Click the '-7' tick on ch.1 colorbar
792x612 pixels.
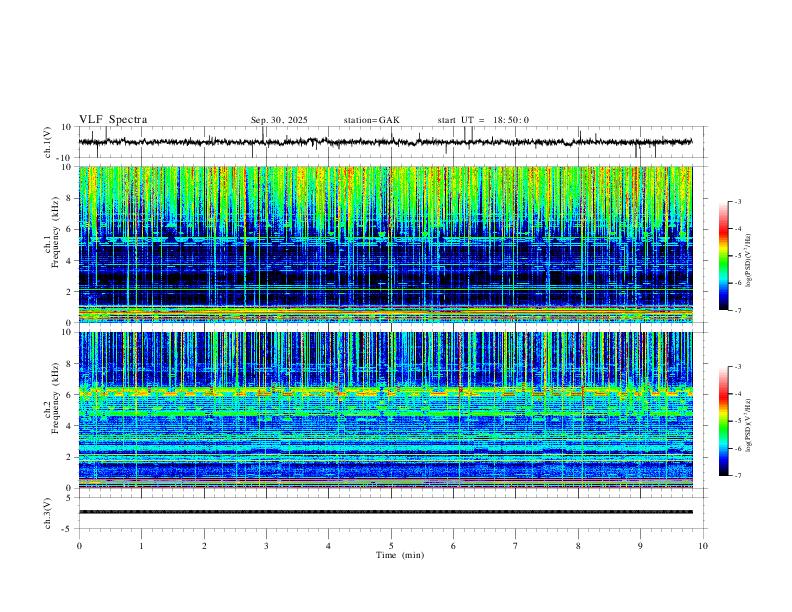737,310
